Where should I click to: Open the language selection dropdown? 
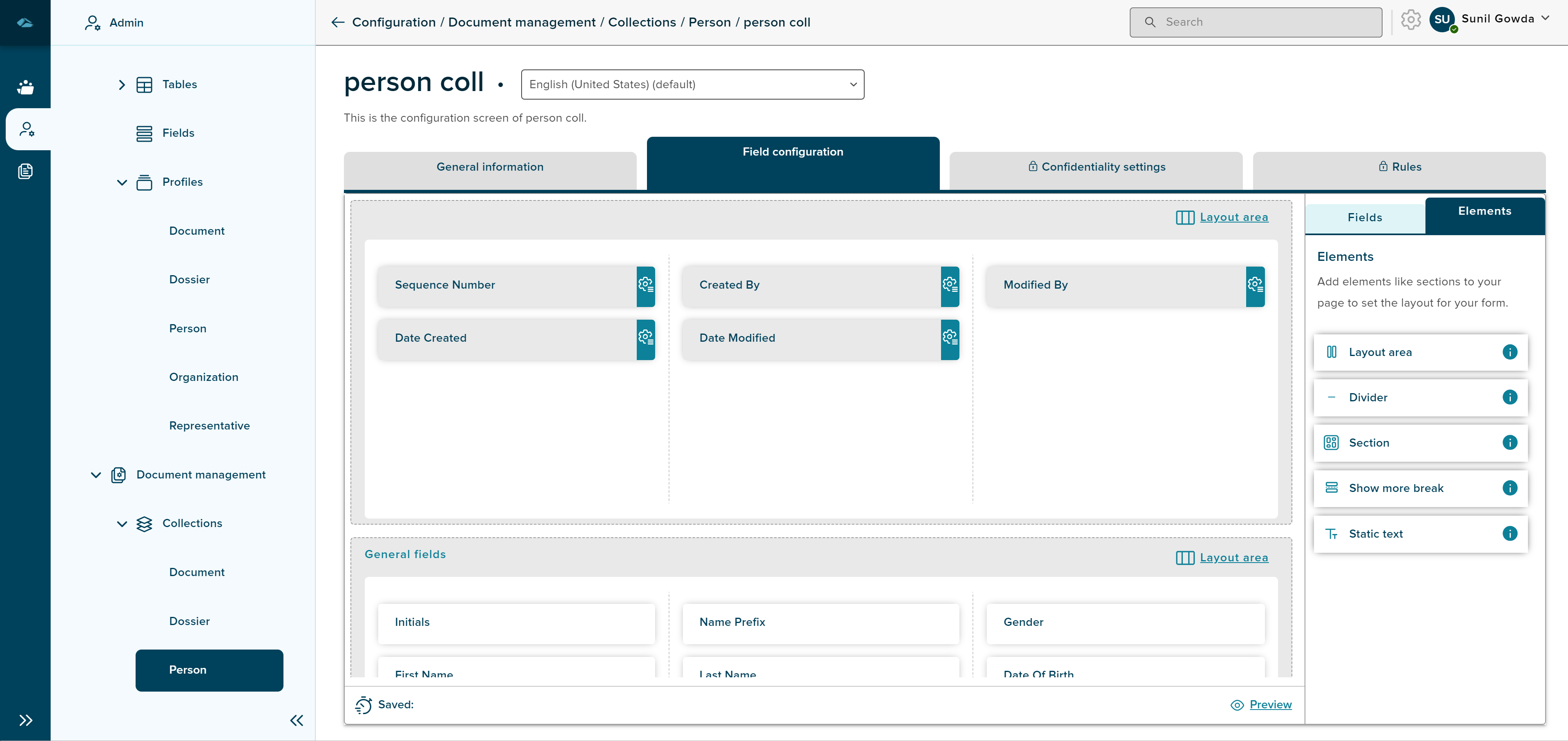[692, 85]
